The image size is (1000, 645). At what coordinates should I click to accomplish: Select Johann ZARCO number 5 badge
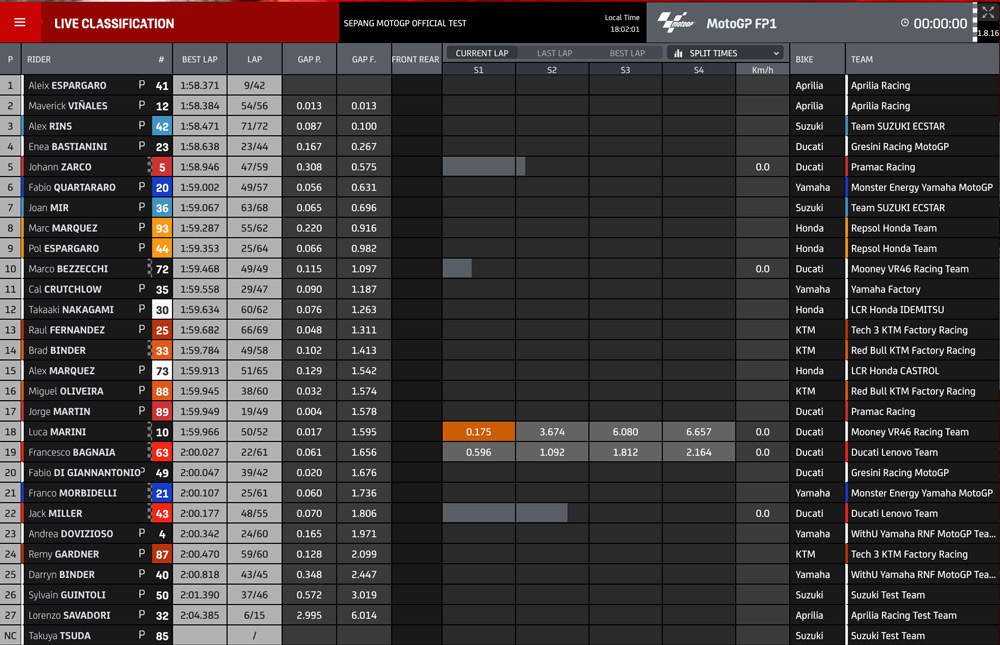(162, 167)
